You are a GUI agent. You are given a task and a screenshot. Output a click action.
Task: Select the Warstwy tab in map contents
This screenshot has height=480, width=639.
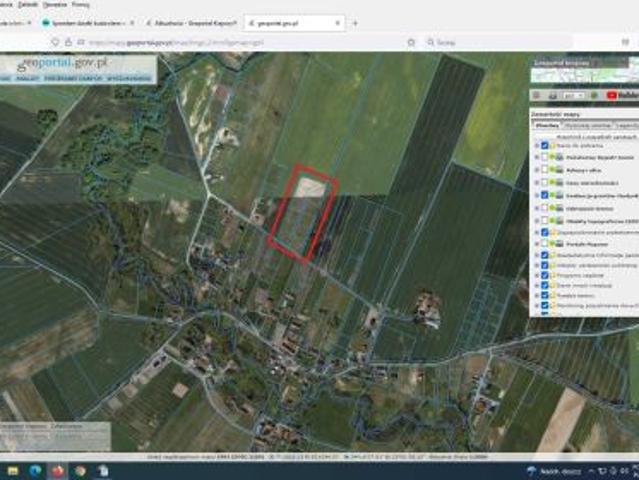coord(547,126)
